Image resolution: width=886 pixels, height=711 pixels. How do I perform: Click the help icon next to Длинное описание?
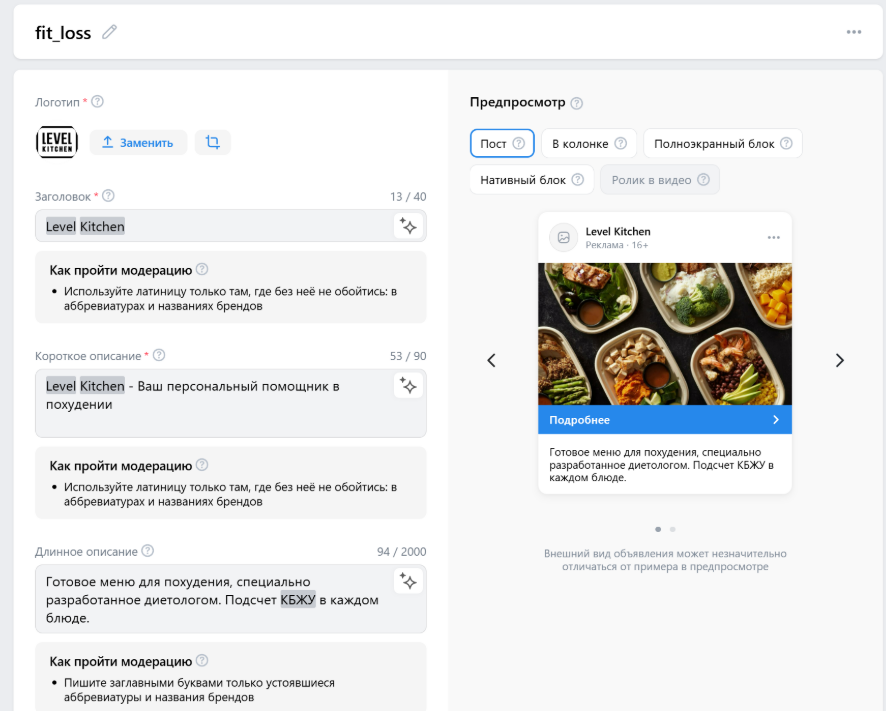147,550
